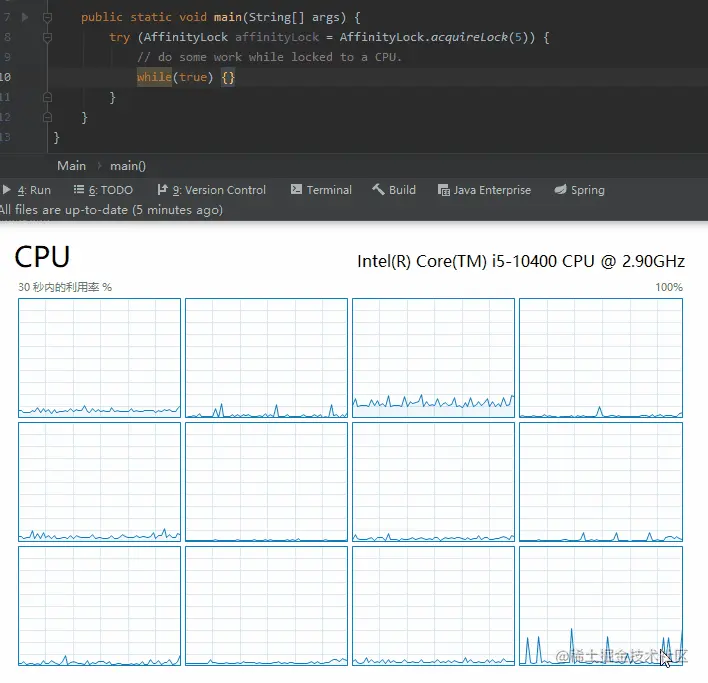Click the run gutter arrow beside main method
This screenshot has width=708, height=683.
pos(25,17)
